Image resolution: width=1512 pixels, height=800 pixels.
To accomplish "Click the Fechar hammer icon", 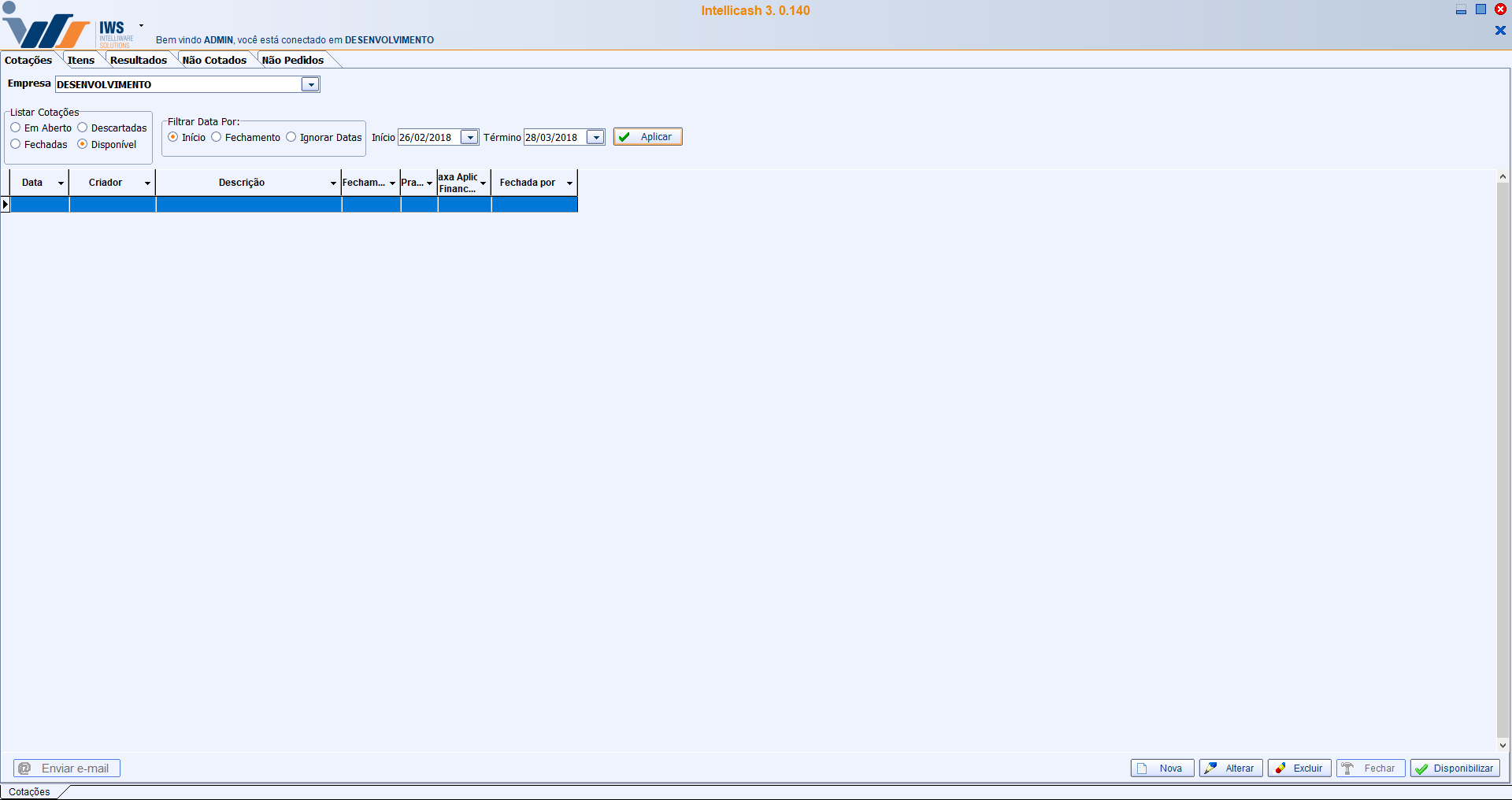I will (1348, 769).
